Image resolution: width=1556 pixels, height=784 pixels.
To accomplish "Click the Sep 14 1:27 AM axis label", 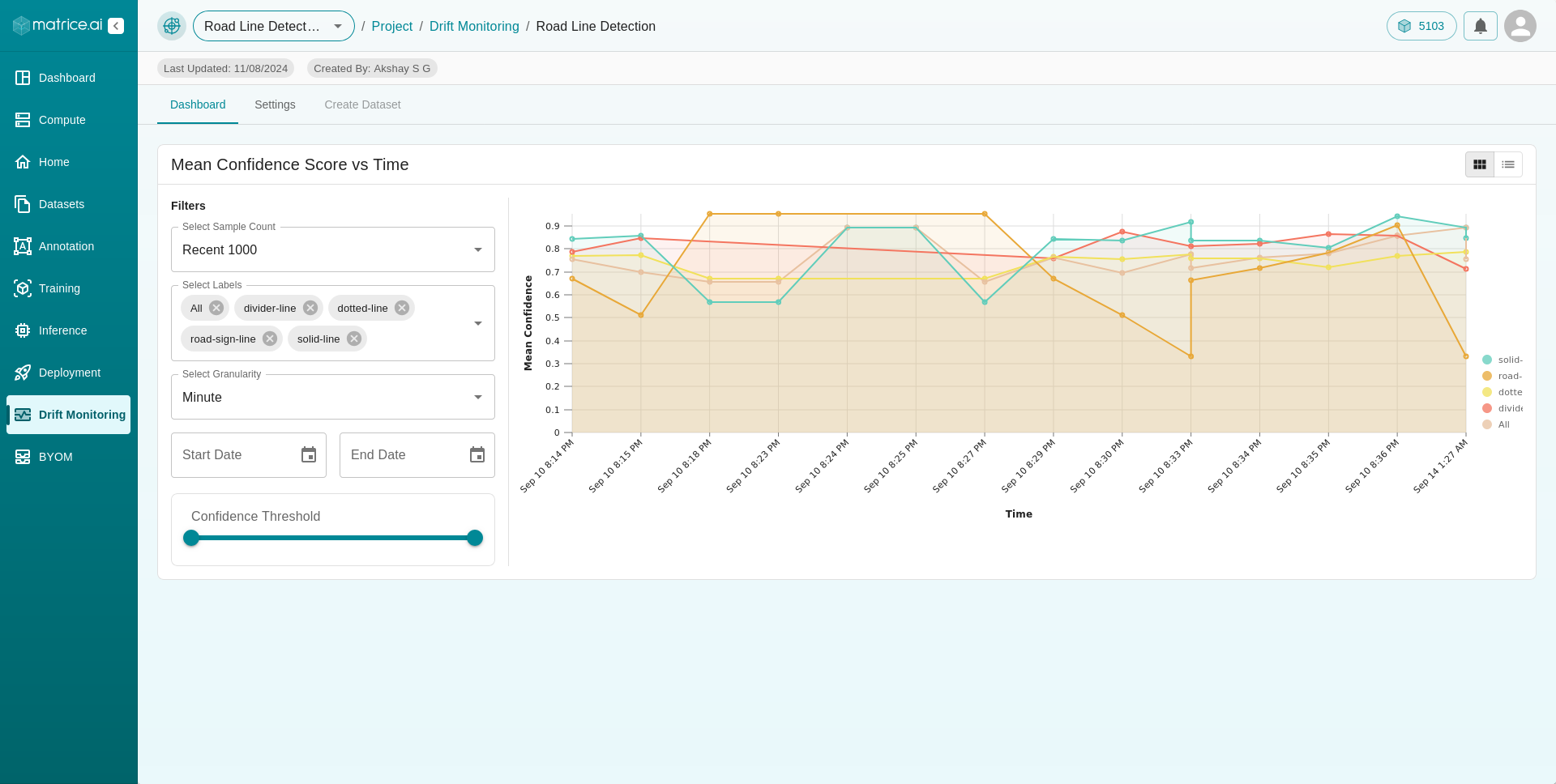I will click(x=1440, y=467).
